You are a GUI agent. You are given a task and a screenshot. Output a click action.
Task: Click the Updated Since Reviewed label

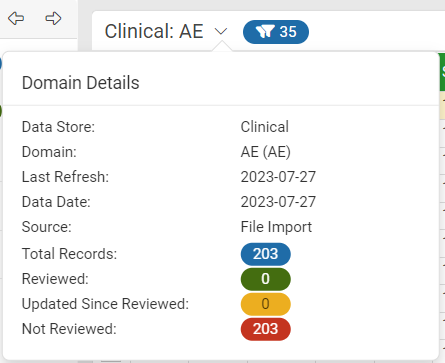pyautogui.click(x=105, y=304)
